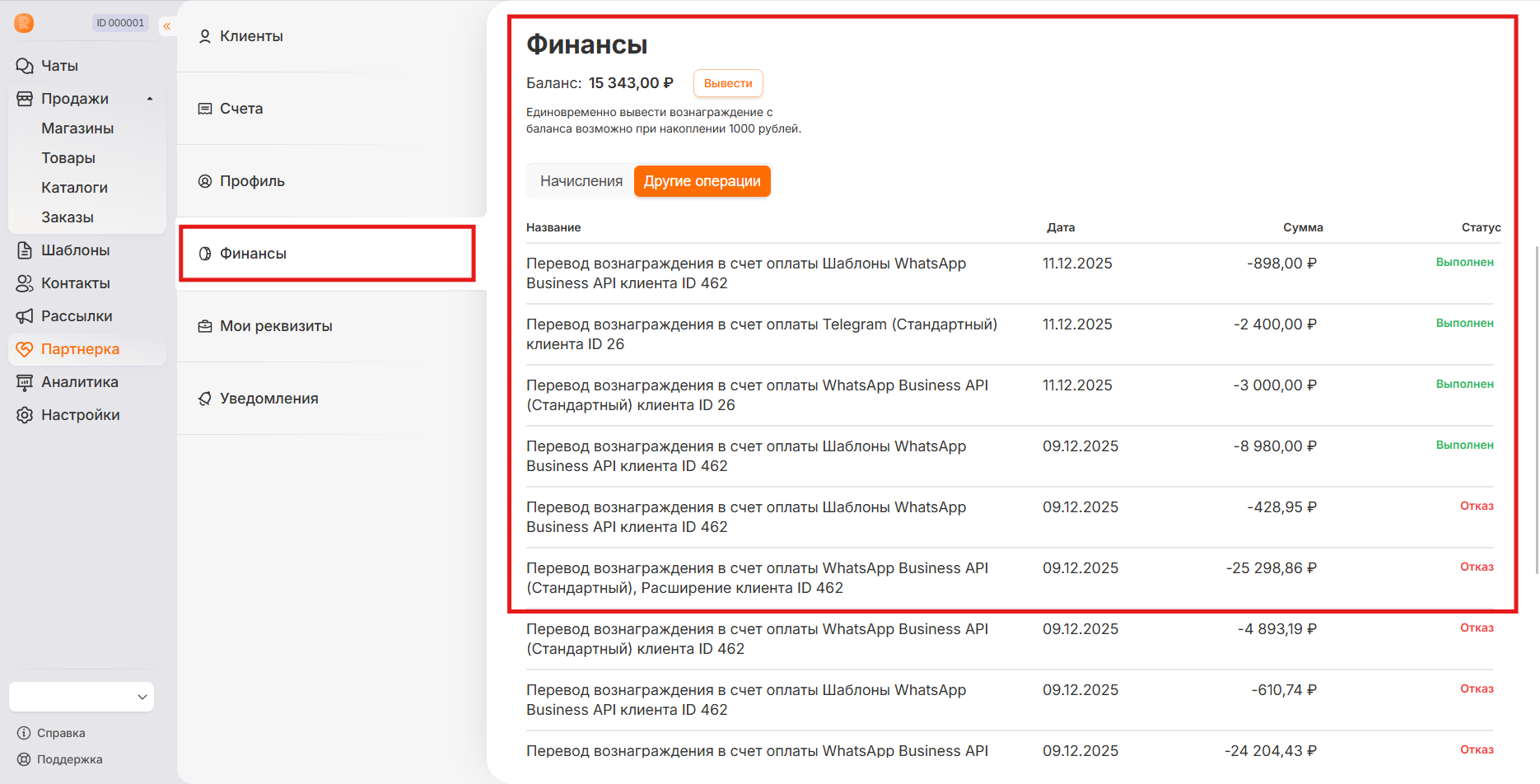Viewport: 1540px width, 784px height.
Task: Click the Финансы pie icon
Action: tap(205, 254)
